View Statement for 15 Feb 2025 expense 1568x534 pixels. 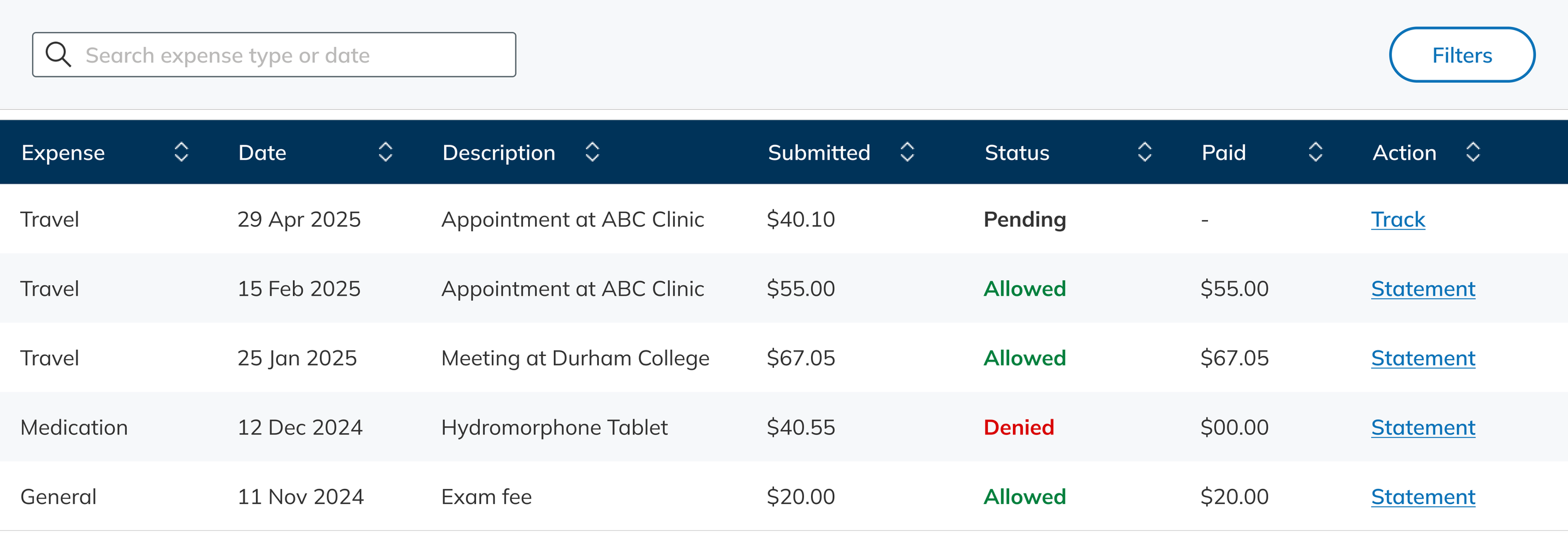tap(1422, 289)
